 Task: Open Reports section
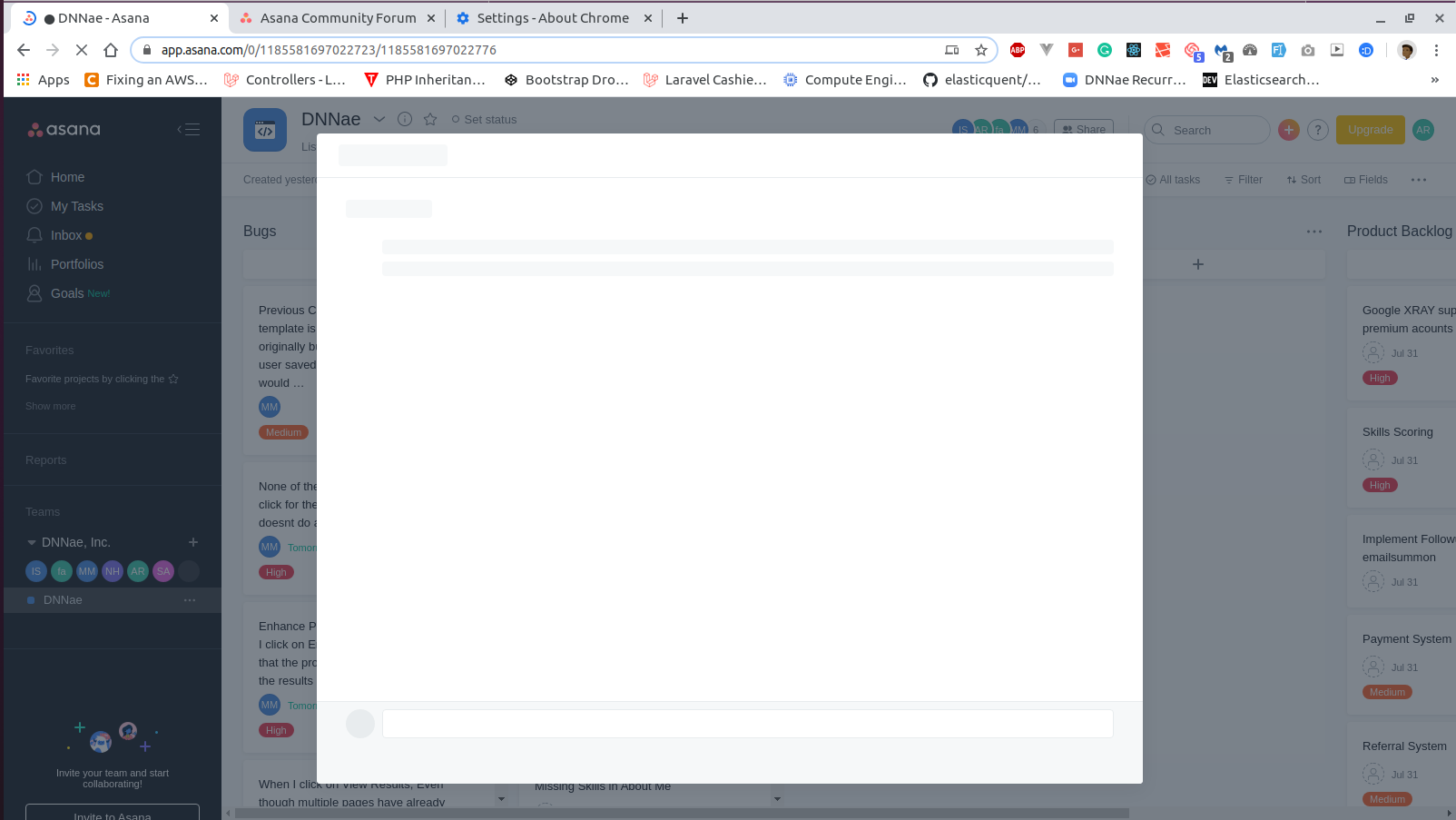point(46,460)
